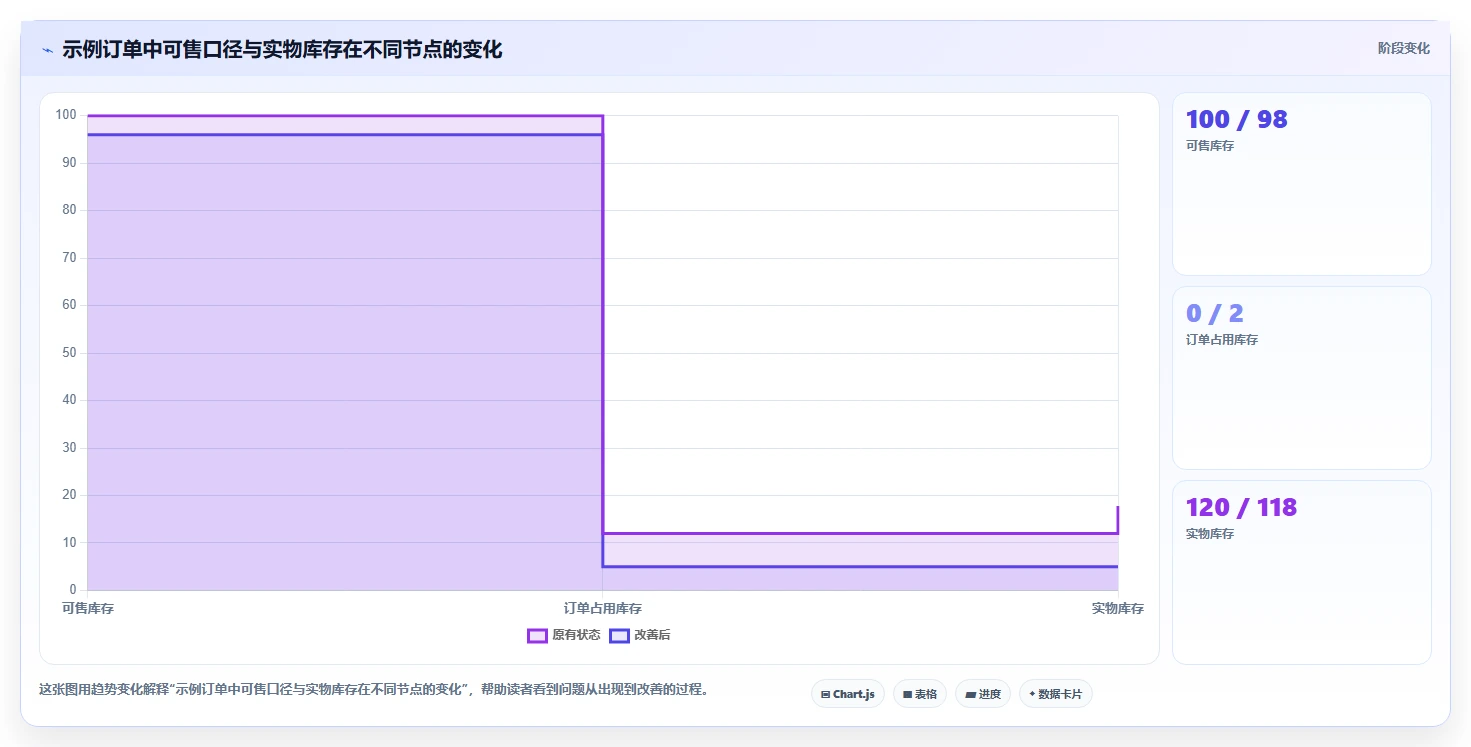
Task: Open the 0 / 2 订单占用库存 card
Action: pyautogui.click(x=1302, y=378)
